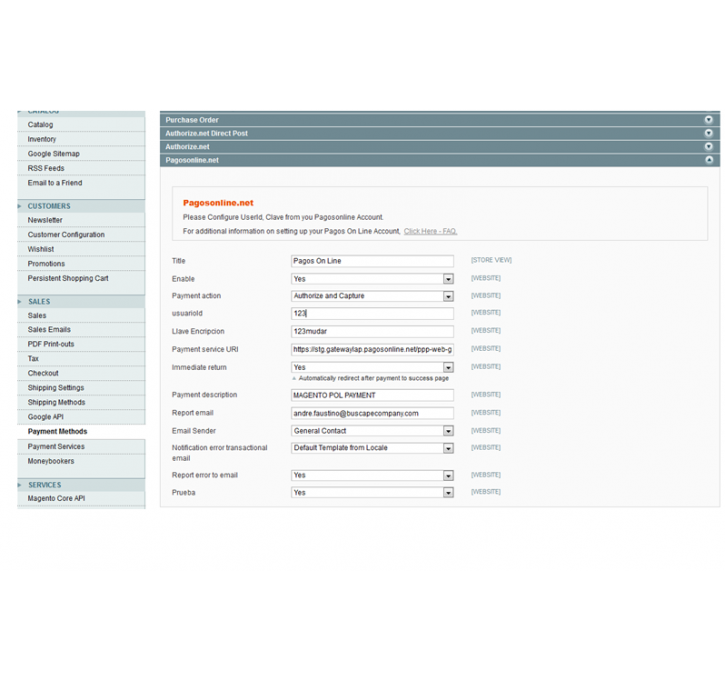Open the Payment action dropdown
This screenshot has width=725, height=680.
[x=372, y=296]
